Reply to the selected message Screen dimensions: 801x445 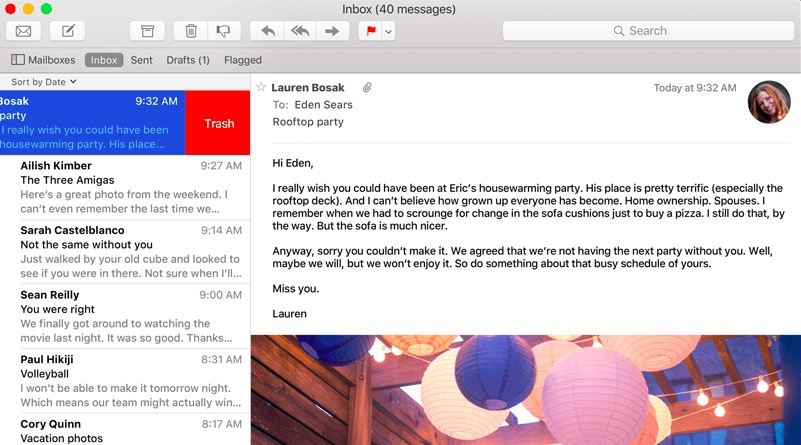pos(267,31)
